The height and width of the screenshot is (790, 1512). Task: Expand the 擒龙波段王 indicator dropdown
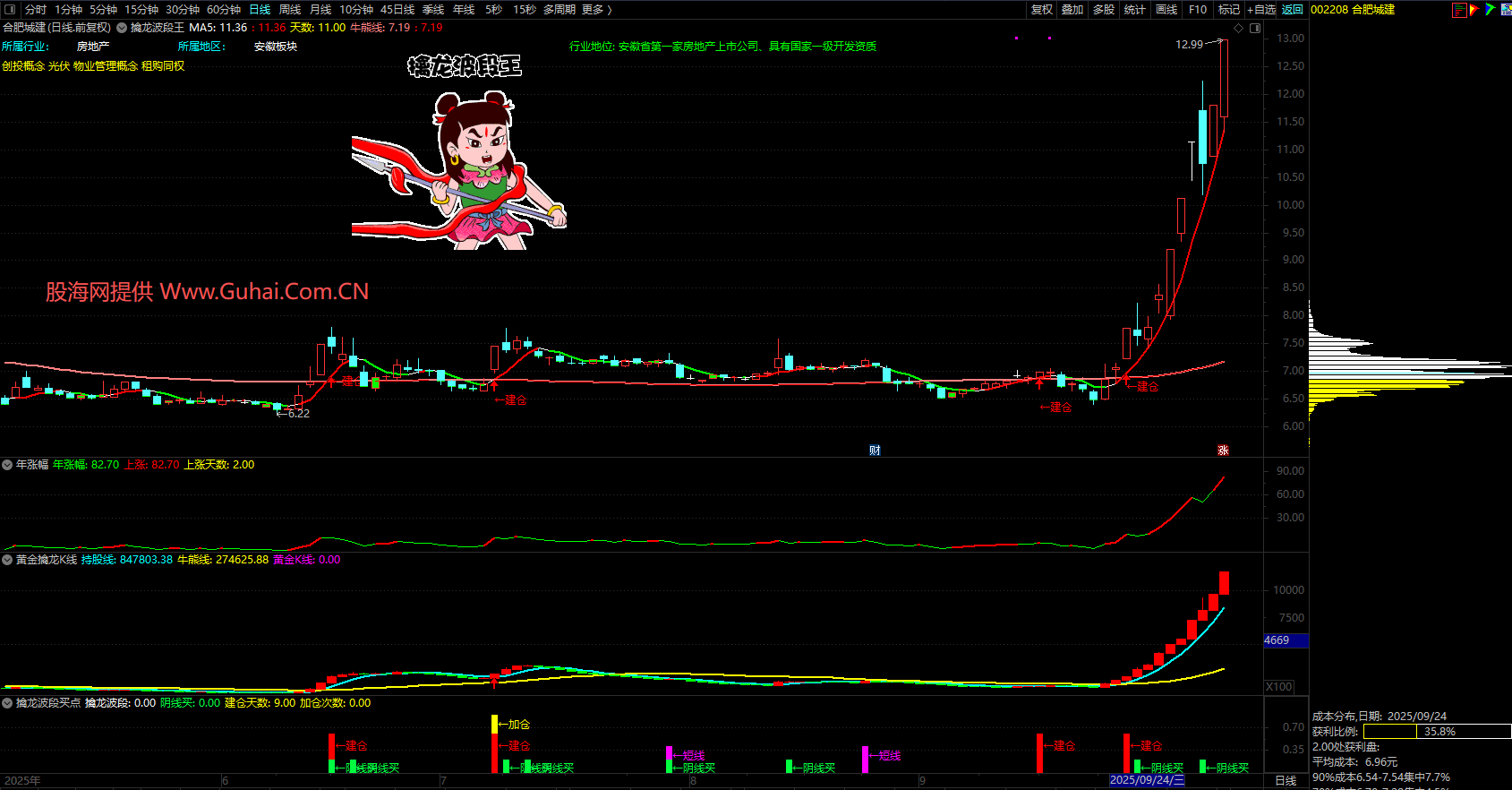122,28
